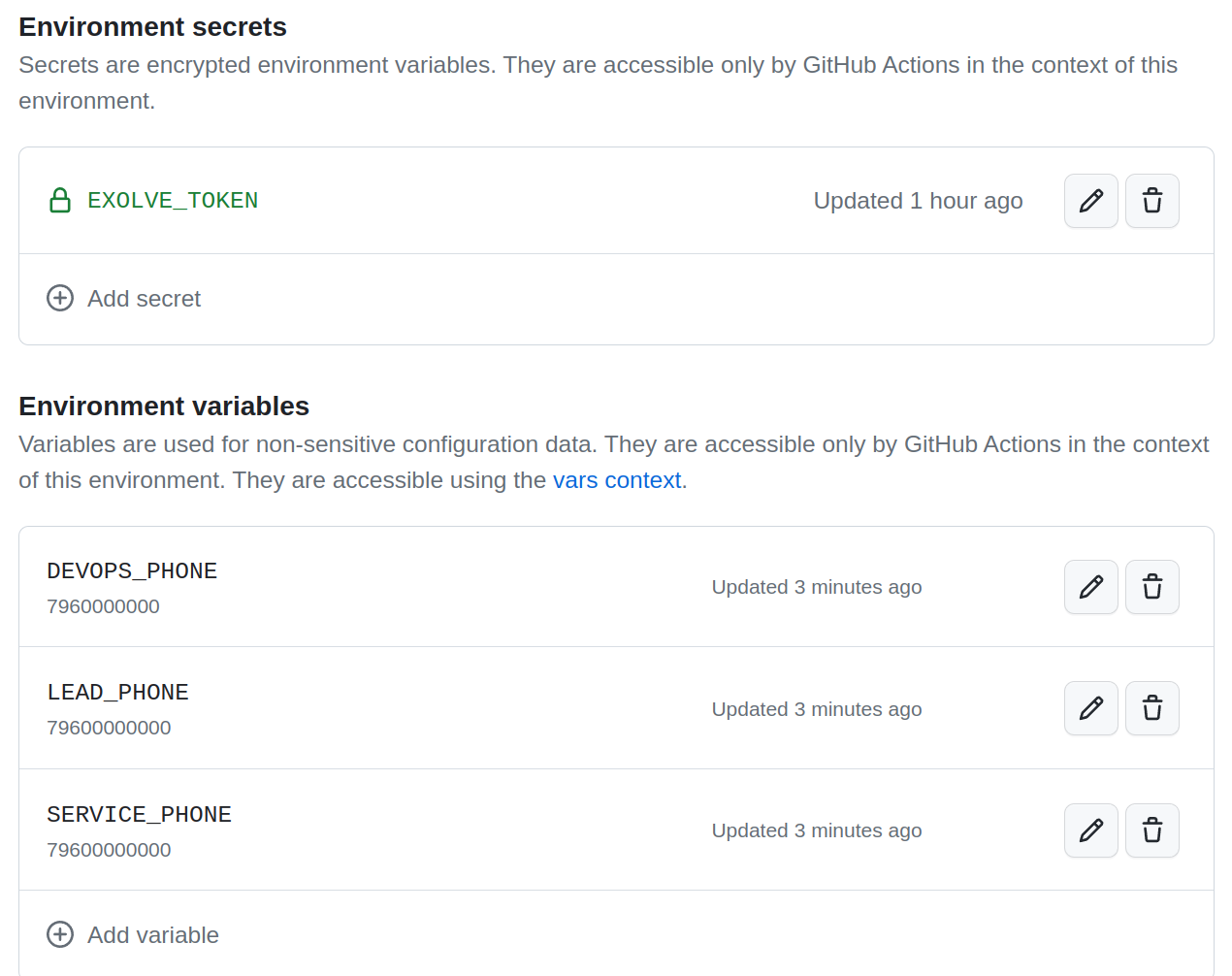
Task: Click the plus circle icon for Add variable
Action: click(60, 934)
